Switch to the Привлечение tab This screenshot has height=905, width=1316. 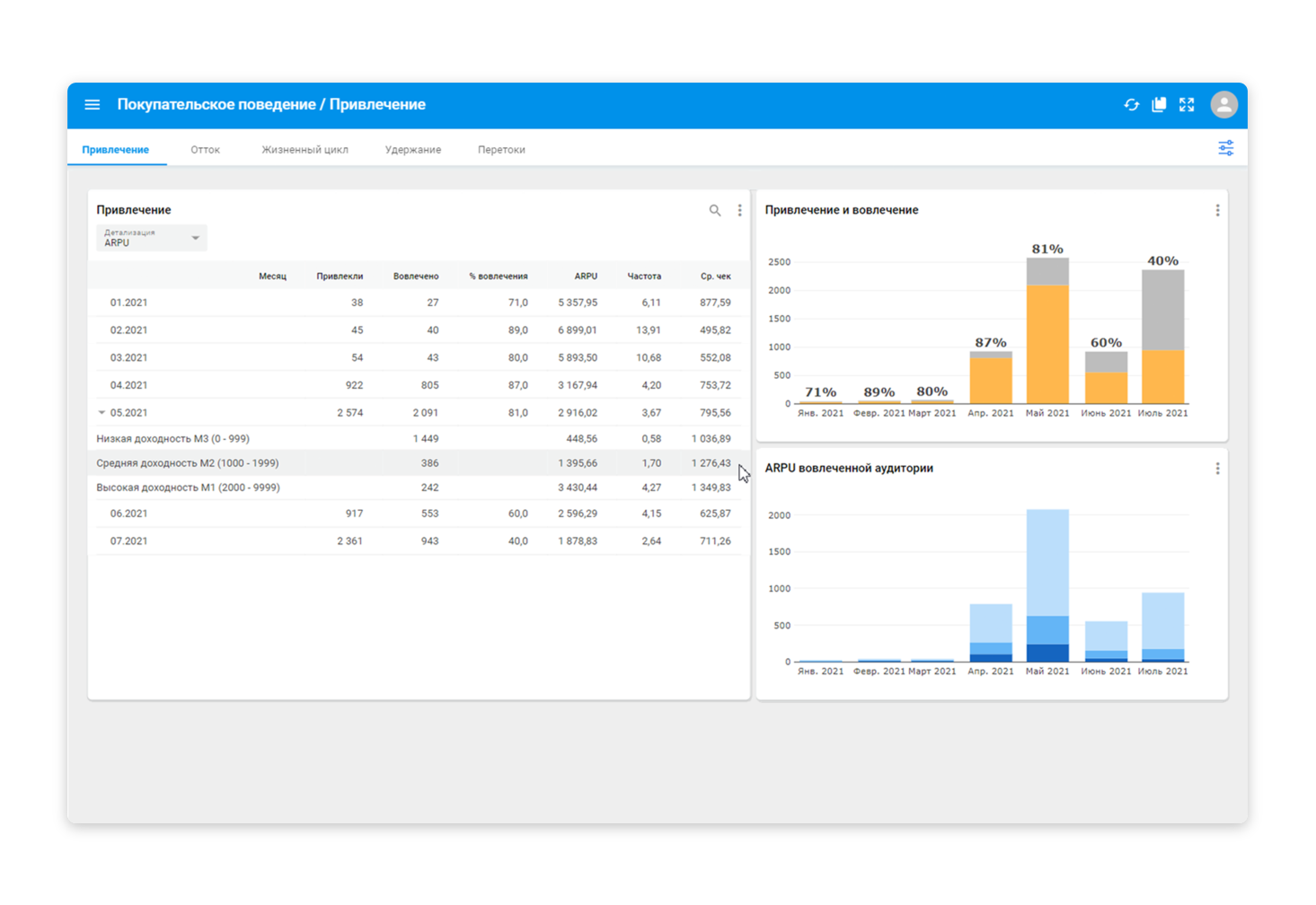116,150
